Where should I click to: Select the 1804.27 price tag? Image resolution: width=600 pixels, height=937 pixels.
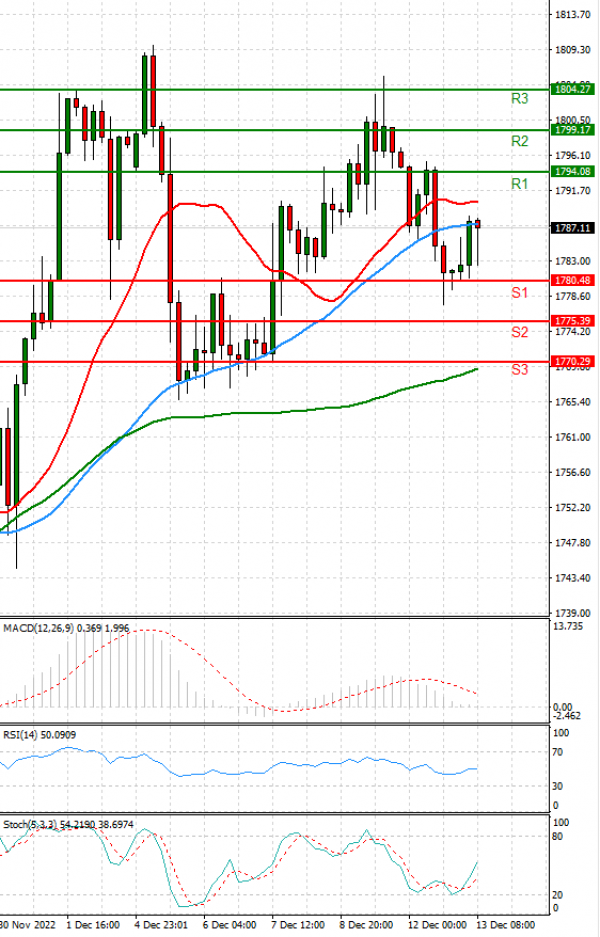pos(572,90)
